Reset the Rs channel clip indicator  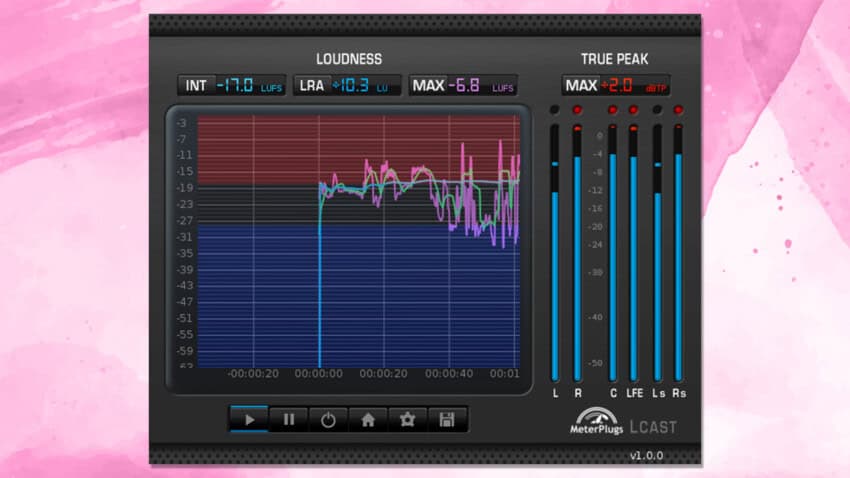coord(678,110)
